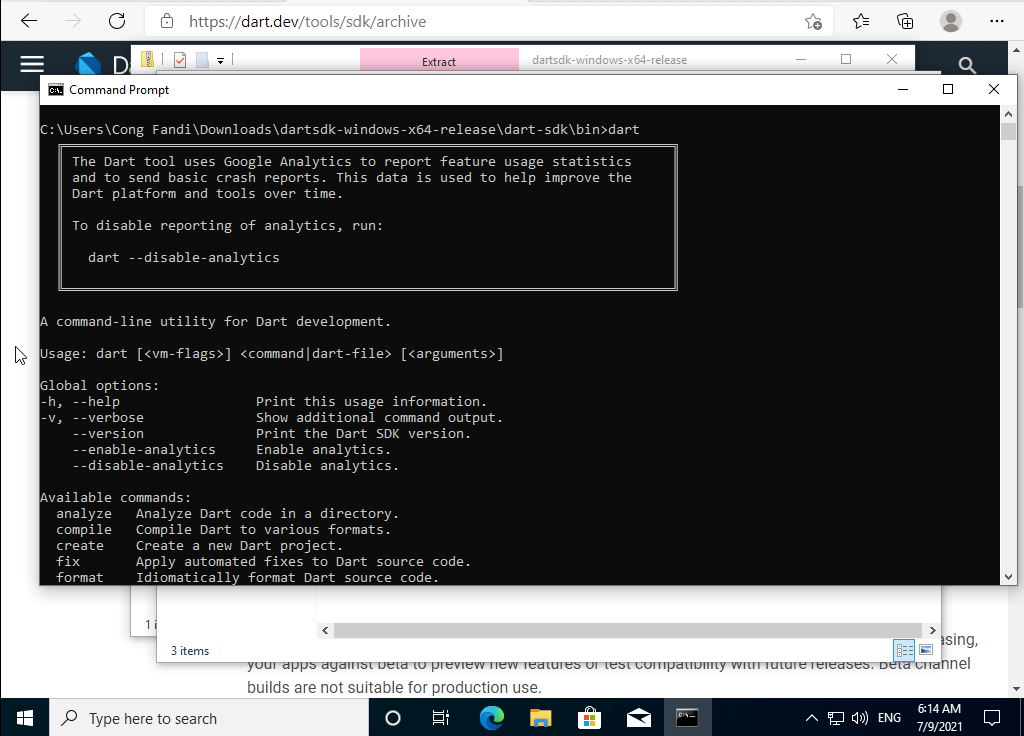The width and height of the screenshot is (1024, 736).
Task: Open the Edge profile avatar
Action: pyautogui.click(x=951, y=22)
